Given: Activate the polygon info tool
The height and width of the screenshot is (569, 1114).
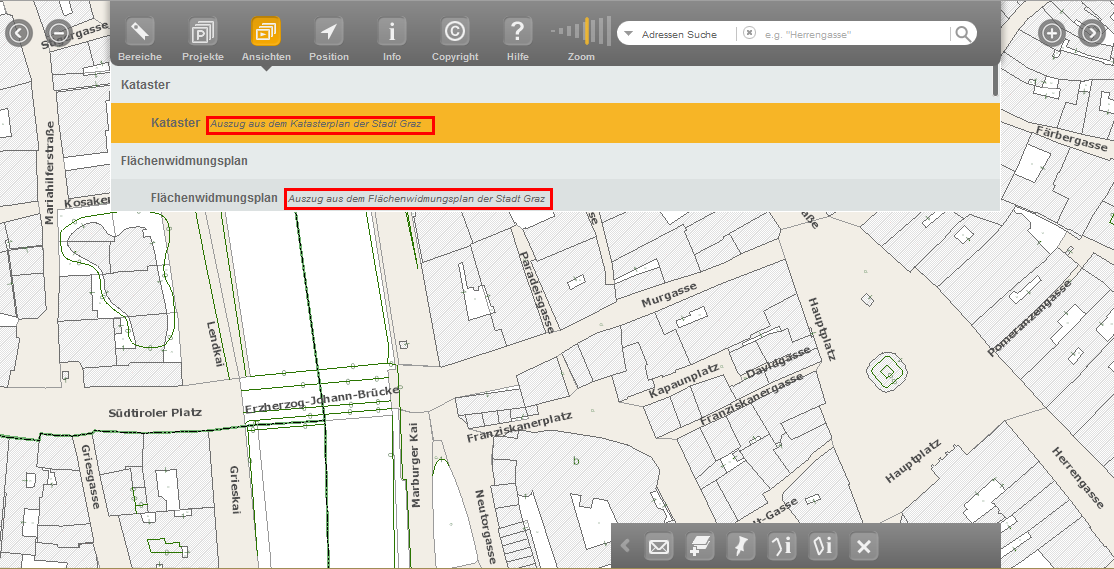Looking at the screenshot, I should coord(823,547).
